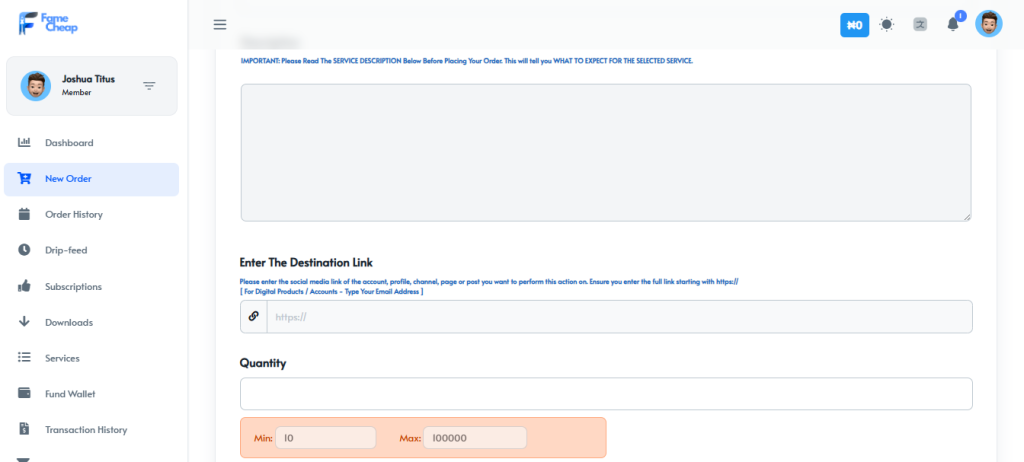Open the language translate icon
Image resolution: width=1024 pixels, height=462 pixels.
click(920, 25)
